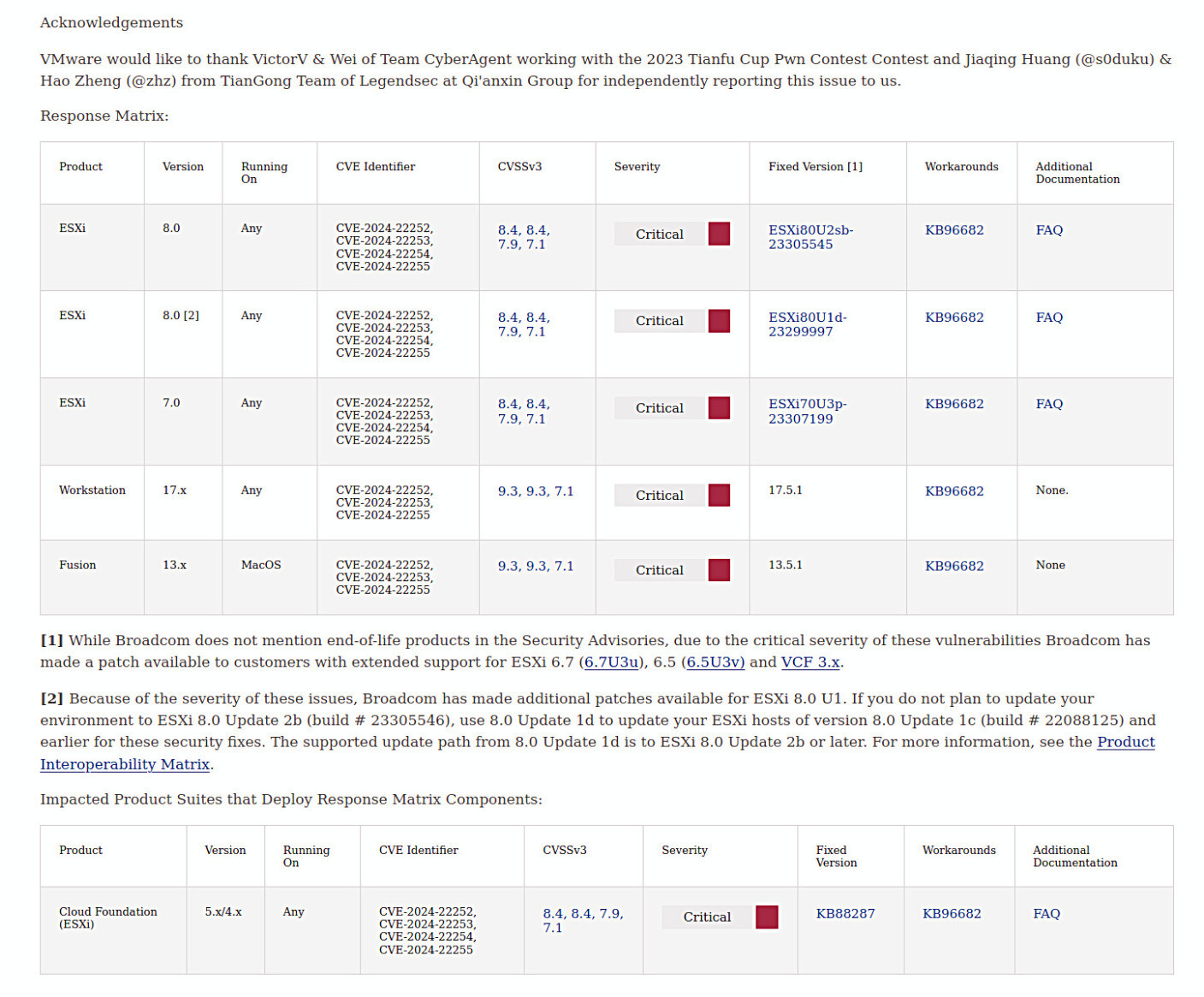Click Critical severity label in Fusion row

[659, 570]
